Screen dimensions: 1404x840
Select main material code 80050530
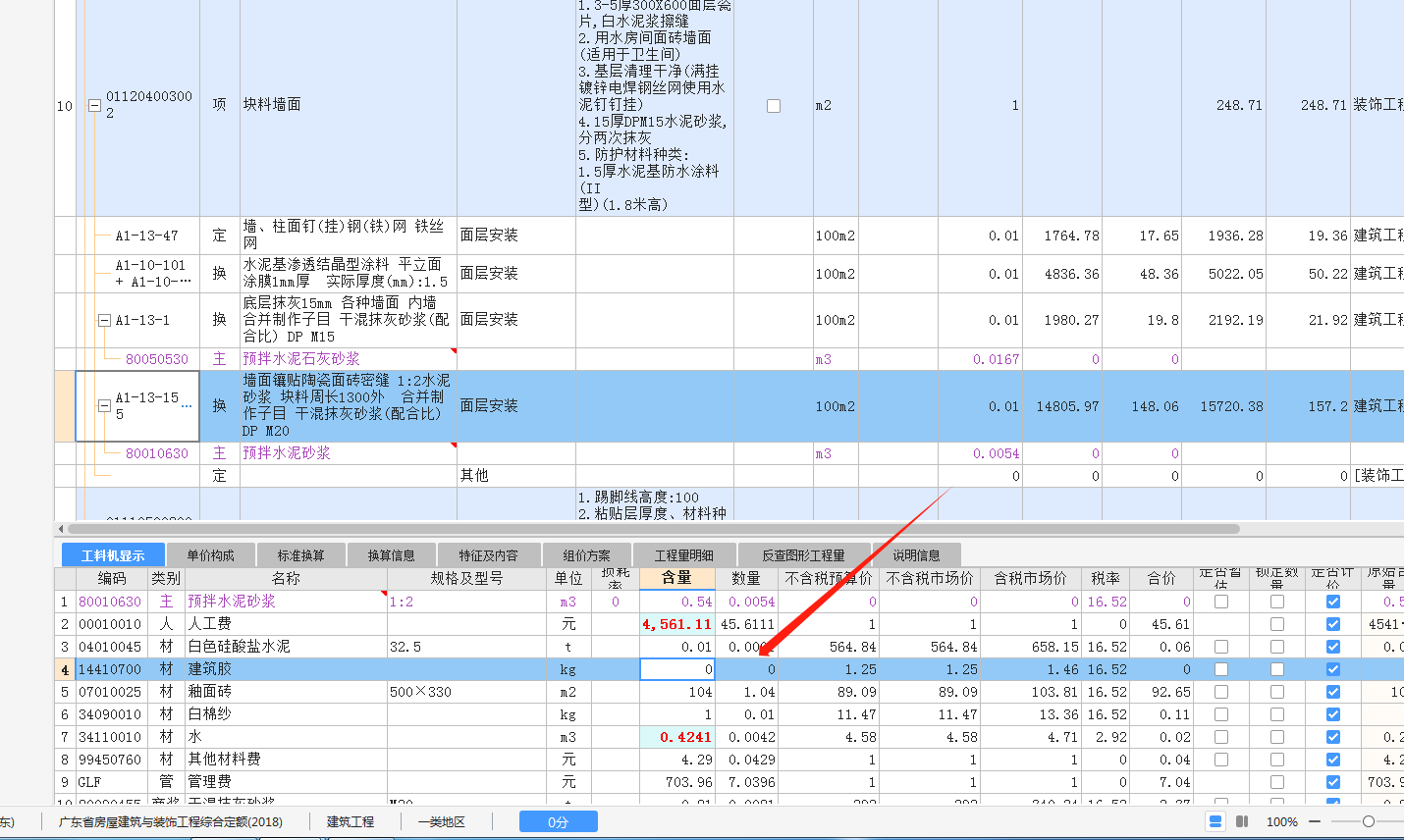coord(157,359)
